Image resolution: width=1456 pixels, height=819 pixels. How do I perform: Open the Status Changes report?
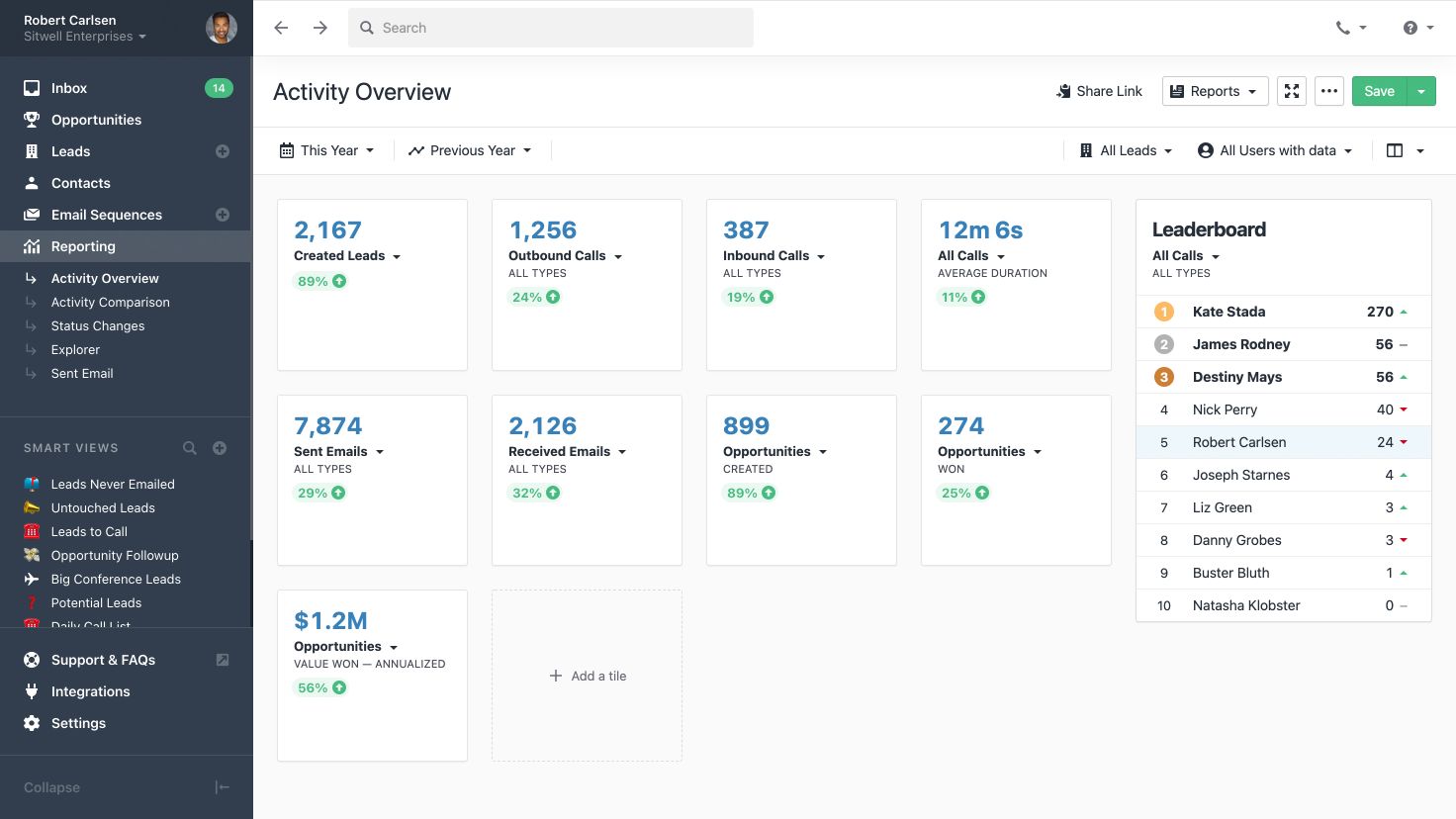97,325
